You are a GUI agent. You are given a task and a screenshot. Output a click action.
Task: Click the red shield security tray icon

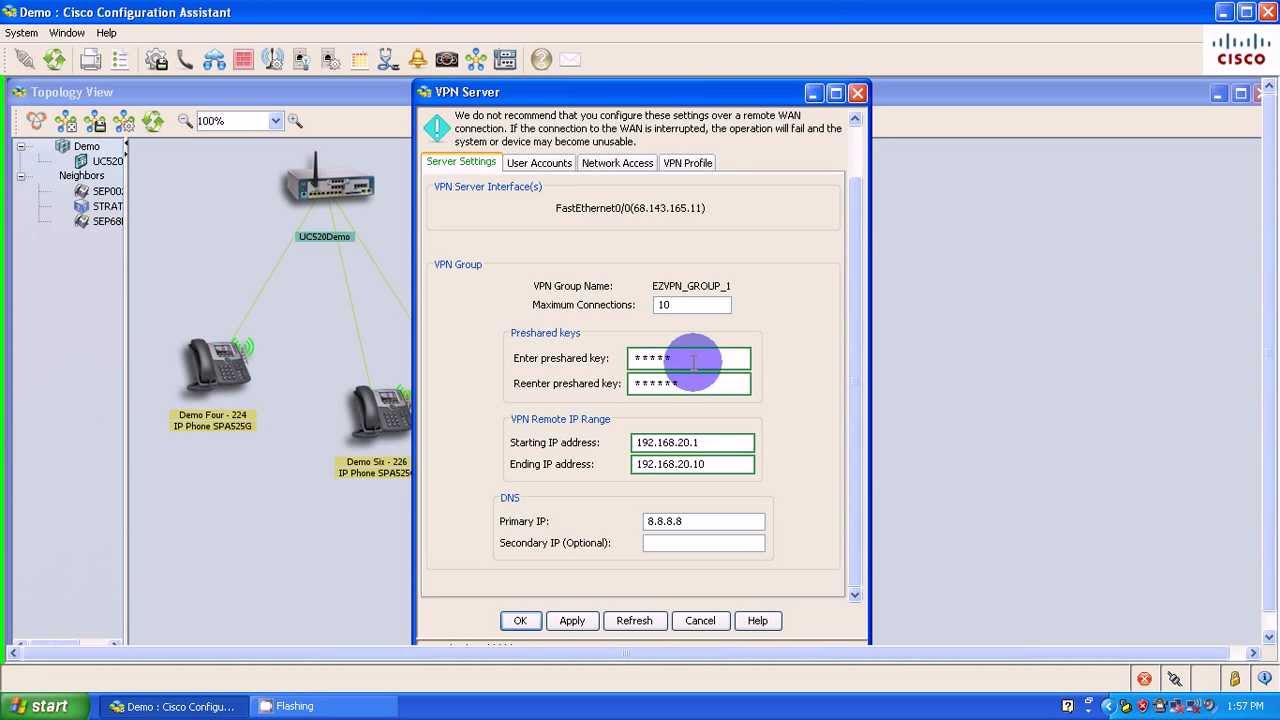[1143, 706]
